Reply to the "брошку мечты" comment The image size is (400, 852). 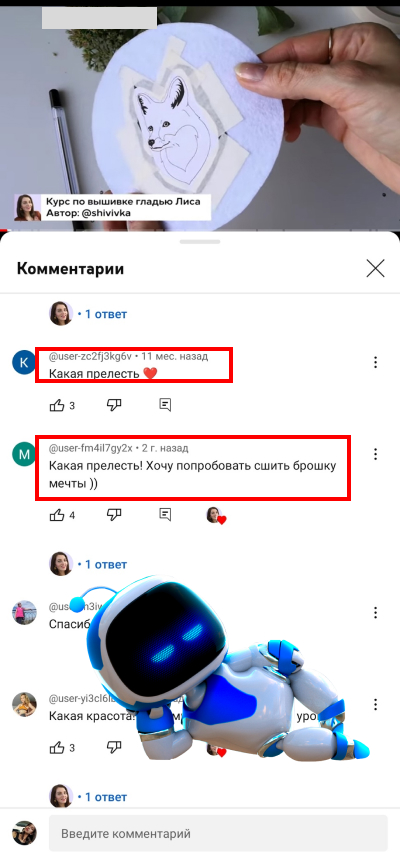[x=165, y=515]
